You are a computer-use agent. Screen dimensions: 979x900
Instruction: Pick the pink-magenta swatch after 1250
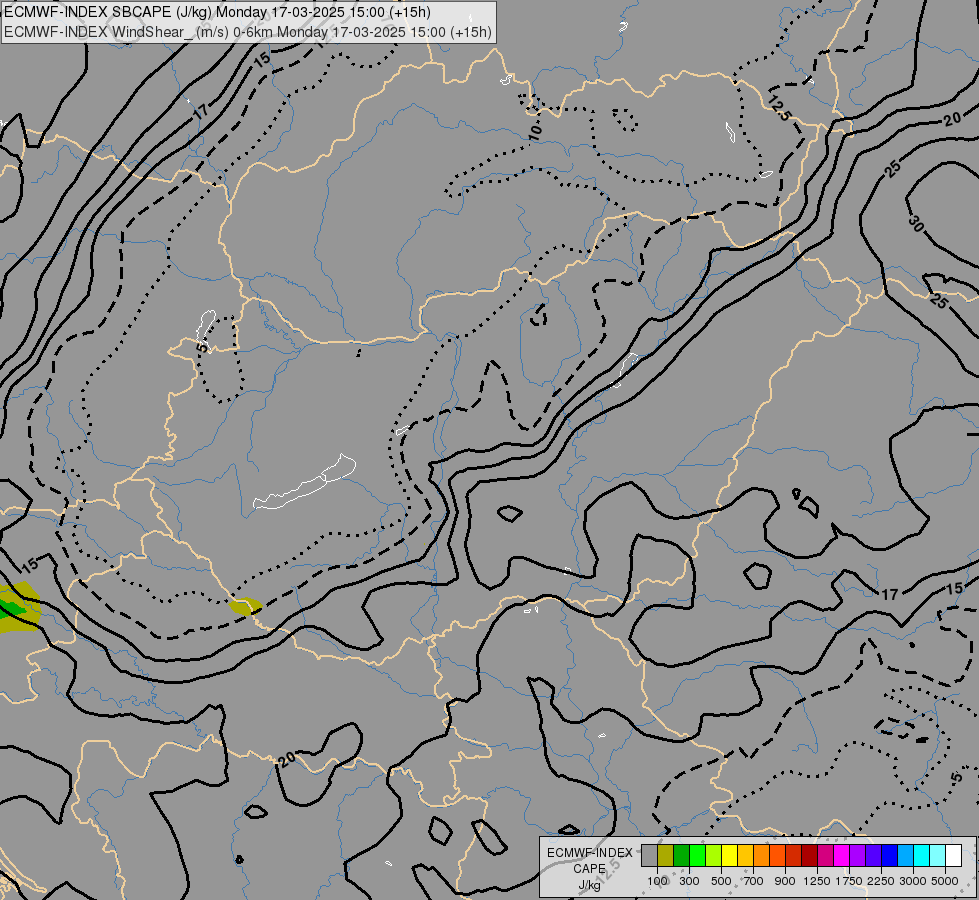825,855
